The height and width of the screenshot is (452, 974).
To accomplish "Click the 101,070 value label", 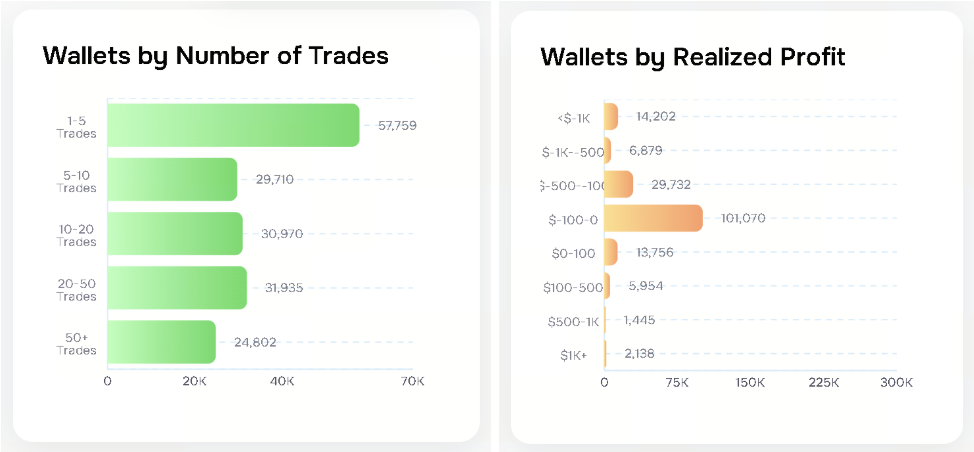I will point(742,218).
